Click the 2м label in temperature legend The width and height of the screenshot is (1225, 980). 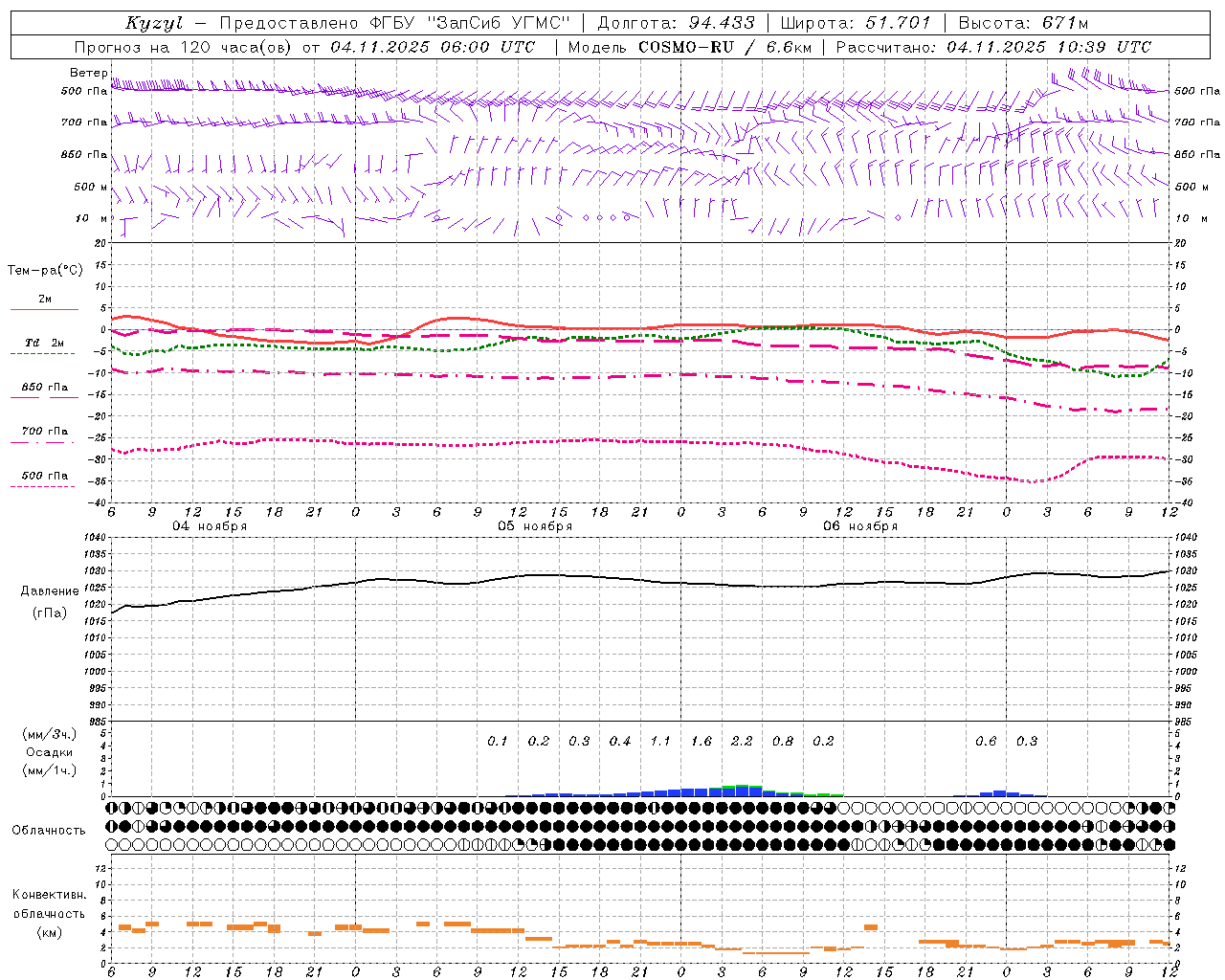(x=45, y=300)
